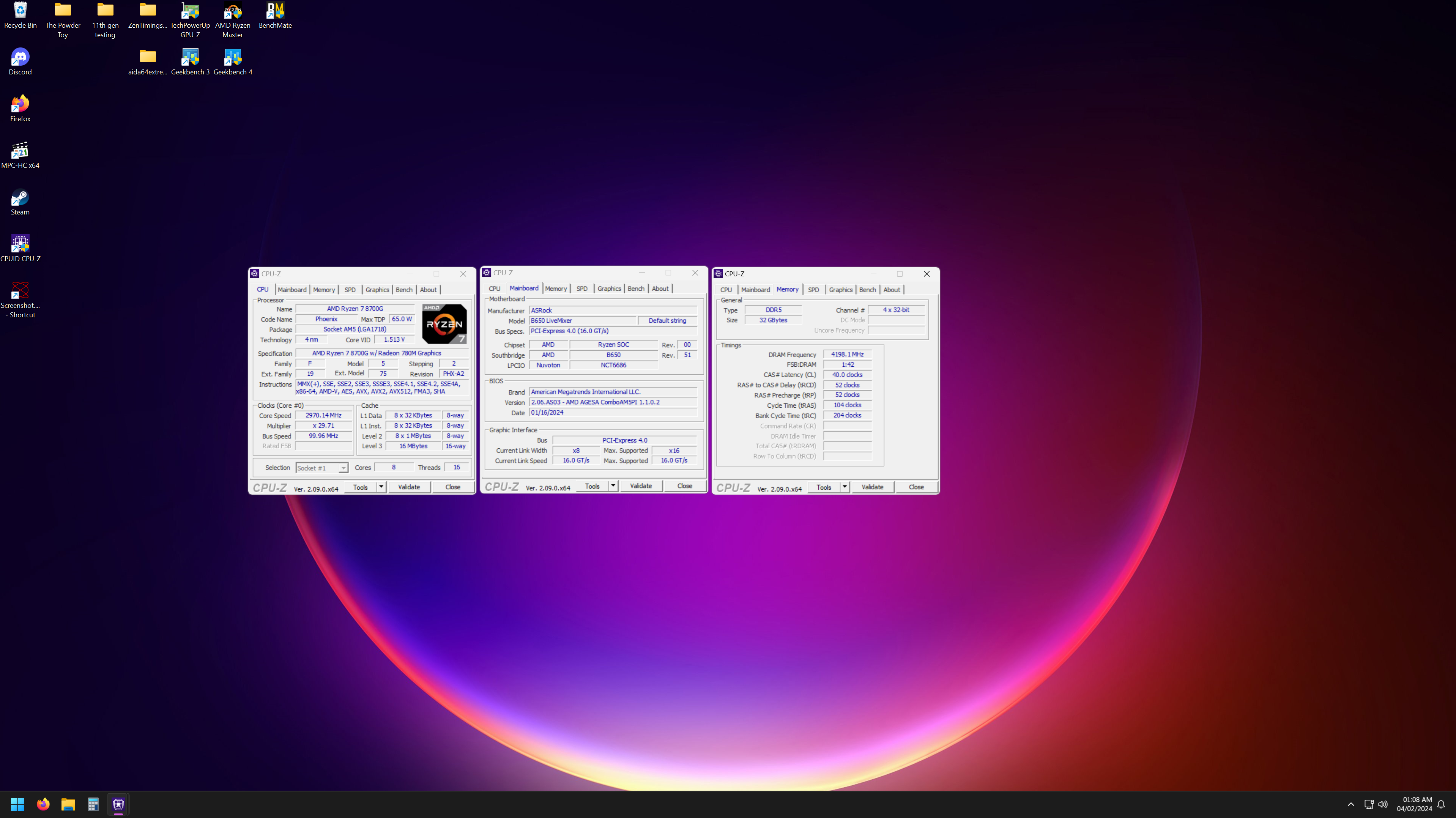The width and height of the screenshot is (1456, 818).
Task: Click Tools button in right CPU-Z window
Action: point(824,487)
